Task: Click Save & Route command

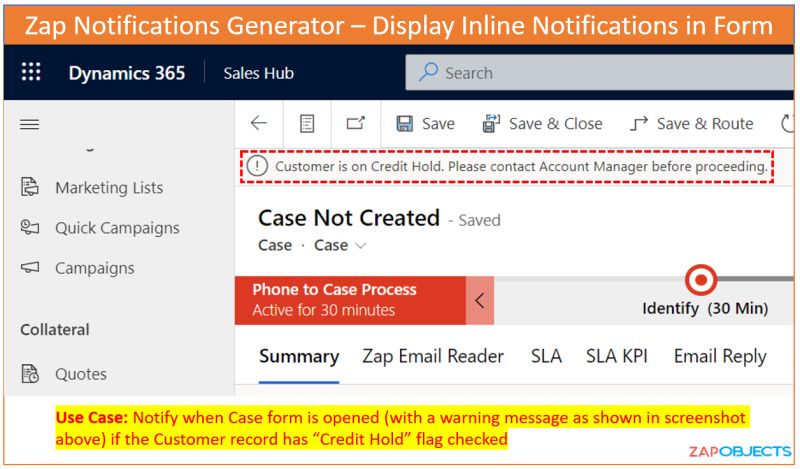Action: (x=705, y=124)
